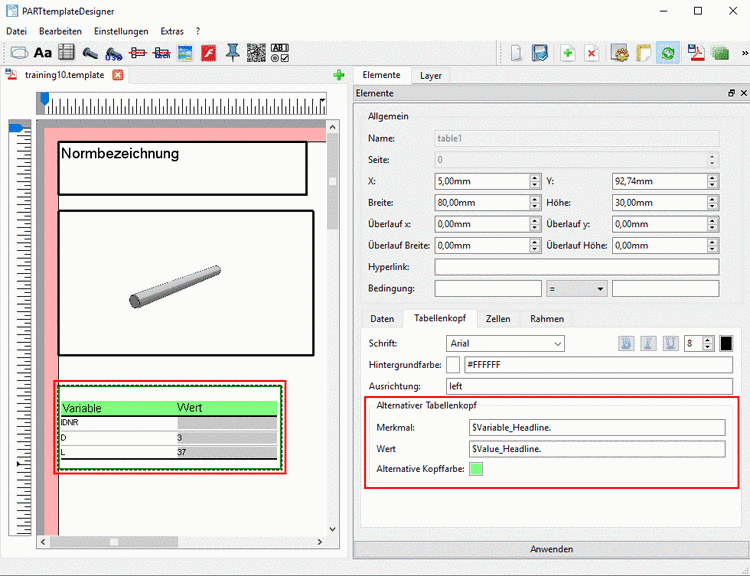
Task: Pick the Hintergrundfarbe white swatch
Action: click(x=452, y=365)
